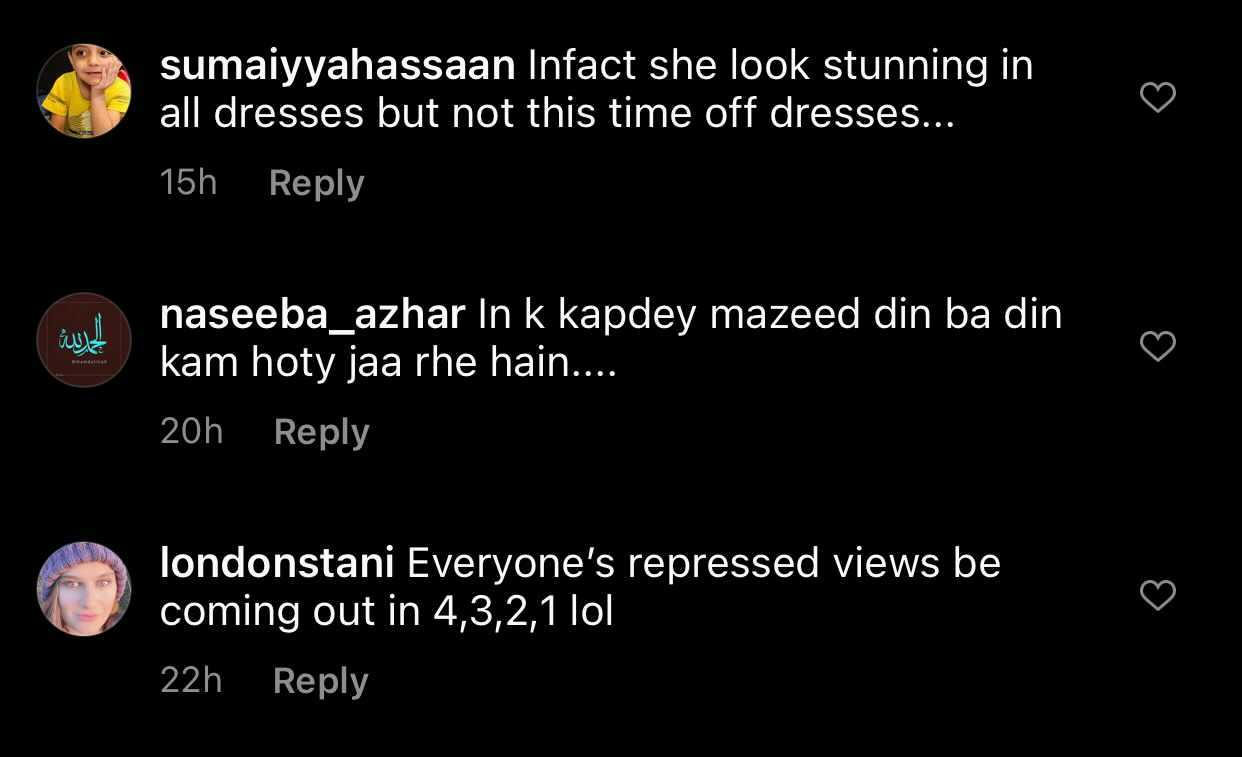
Task: Tap the heart beside londonstani's comment
Action: [x=1157, y=595]
